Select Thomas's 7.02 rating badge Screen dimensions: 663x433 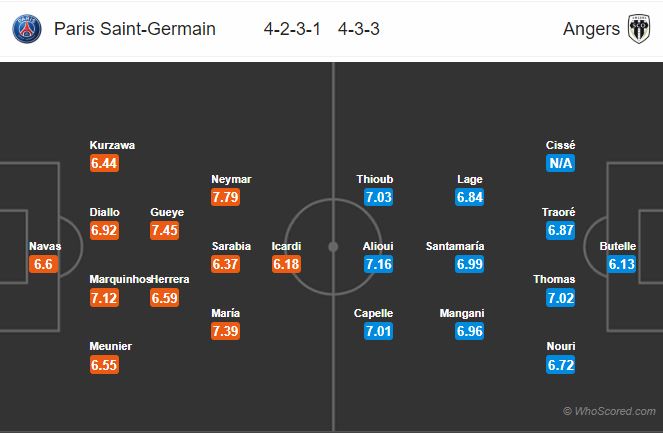click(x=560, y=298)
